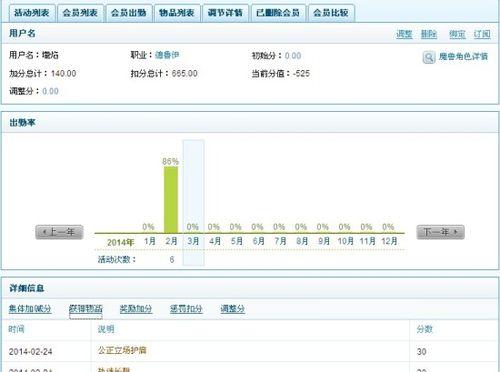Open the 会员出勤 tab

click(129, 13)
